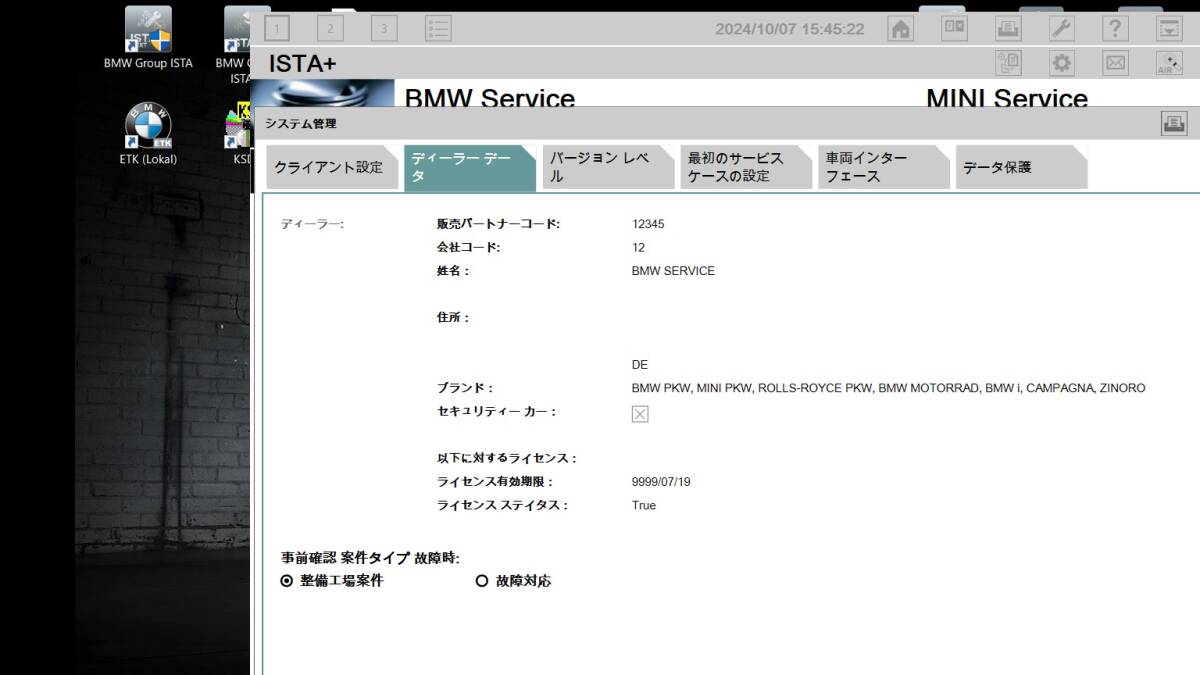Click the company code value 12
This screenshot has width=1200, height=675.
(x=638, y=248)
